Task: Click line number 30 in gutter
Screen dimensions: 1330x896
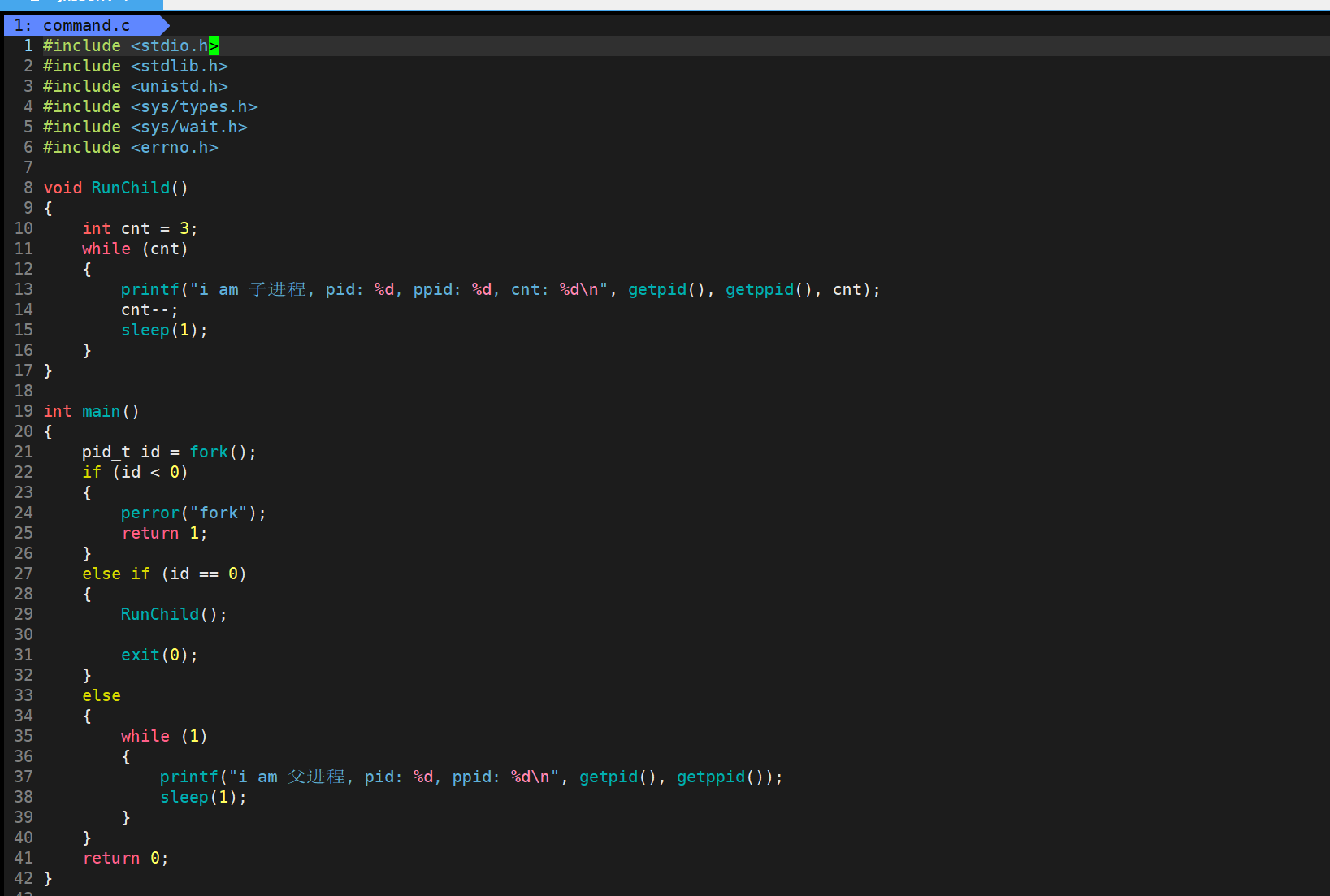Action: pos(24,634)
